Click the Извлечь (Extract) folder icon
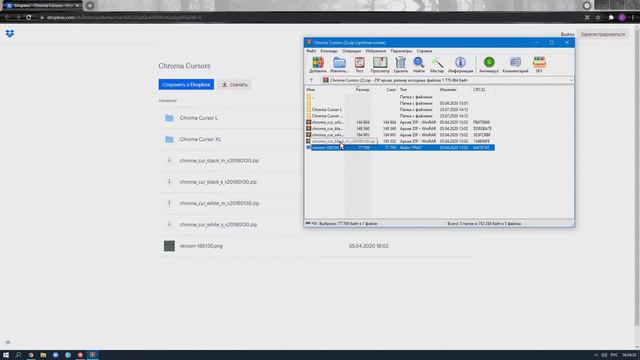640x360 pixels. [x=339, y=64]
